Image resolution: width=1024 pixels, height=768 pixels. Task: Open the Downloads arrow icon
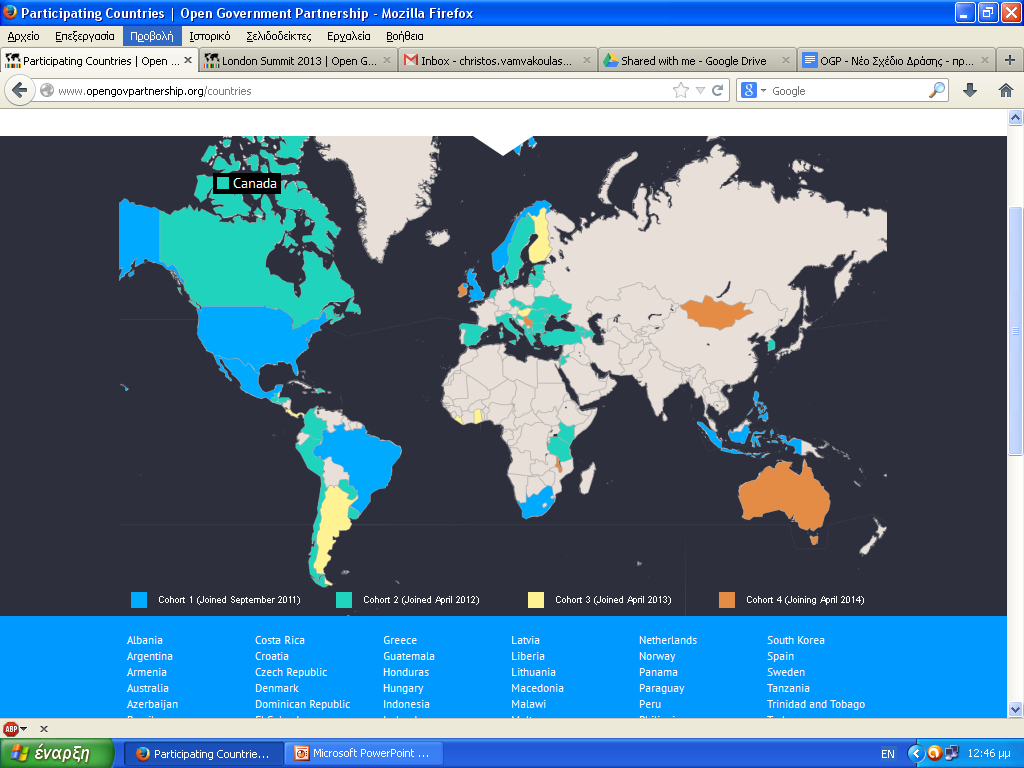coord(970,90)
